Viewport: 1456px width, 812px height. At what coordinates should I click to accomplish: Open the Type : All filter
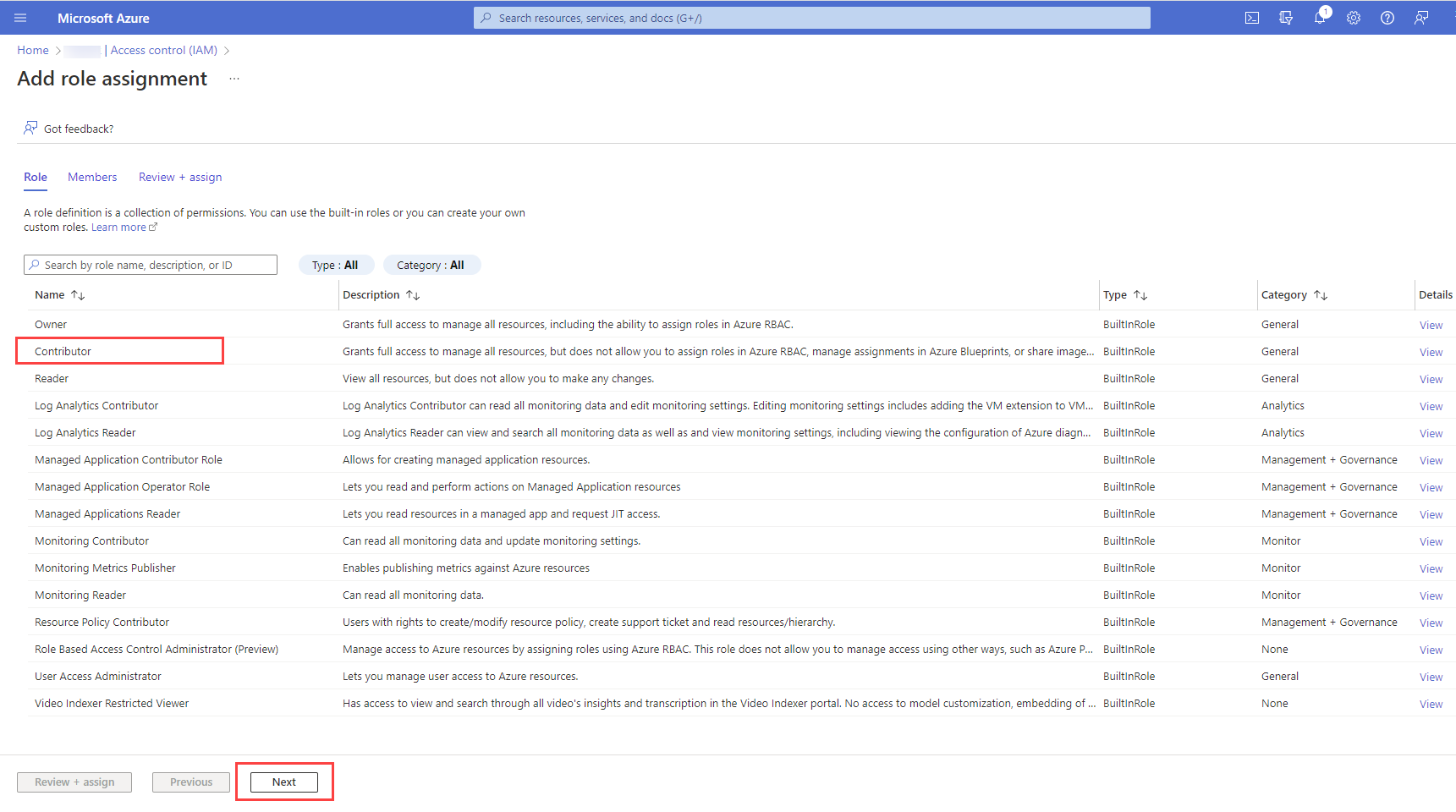click(336, 265)
